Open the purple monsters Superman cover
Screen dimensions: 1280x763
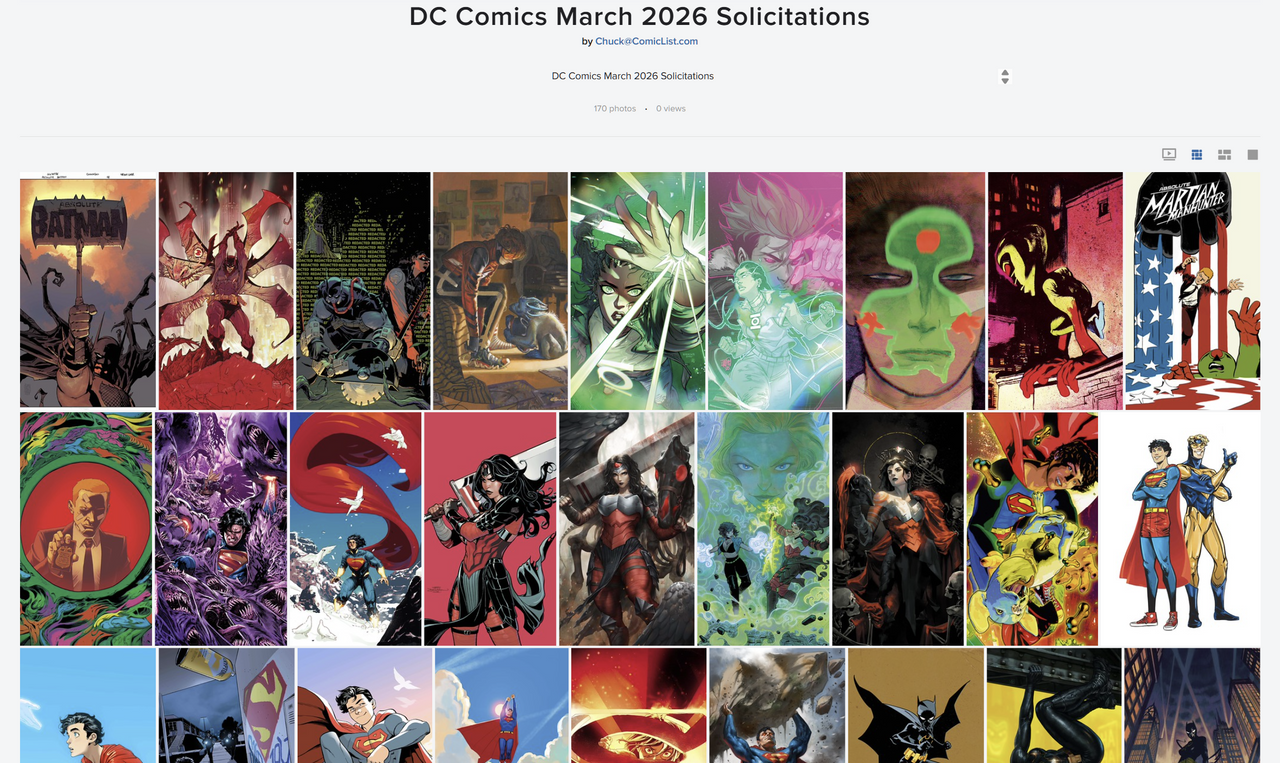221,529
